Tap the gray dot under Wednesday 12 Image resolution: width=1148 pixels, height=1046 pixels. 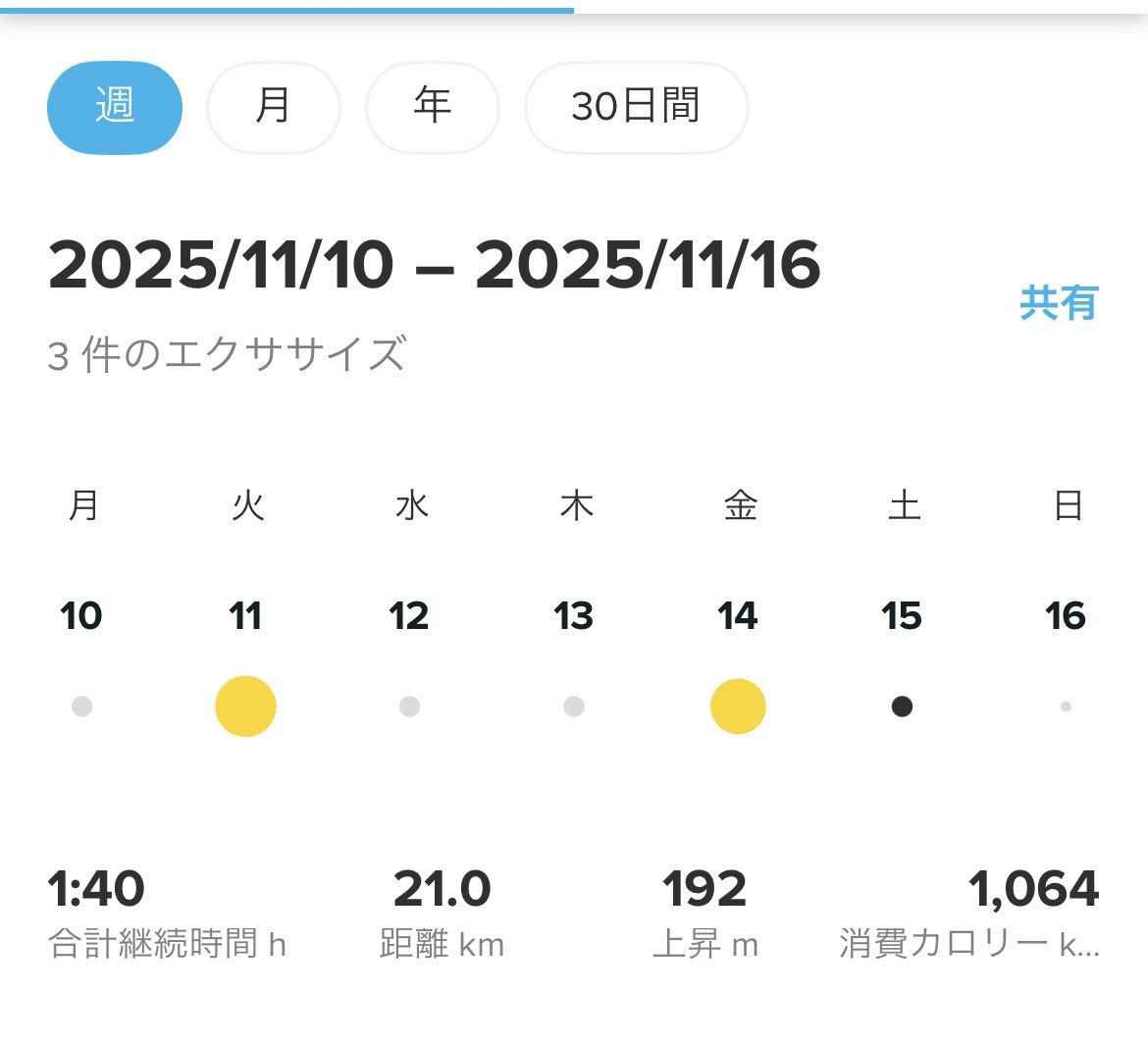point(410,706)
